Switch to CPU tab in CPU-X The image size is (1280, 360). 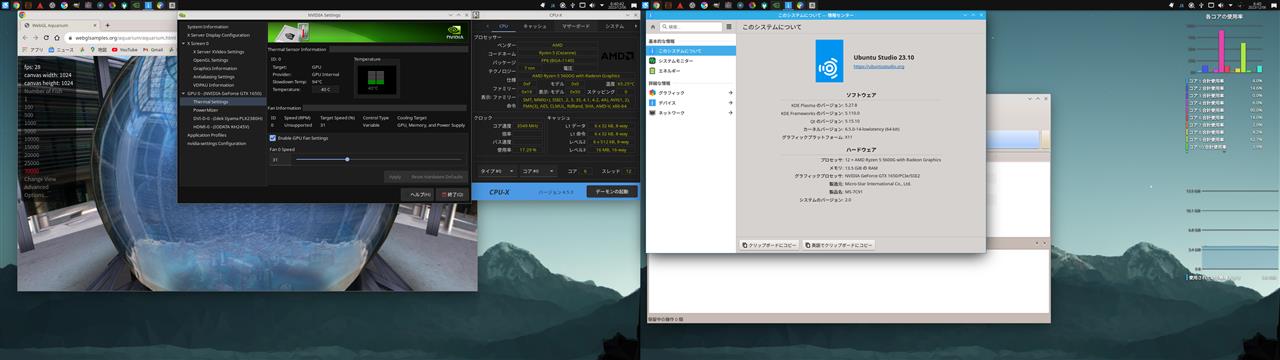coord(503,26)
